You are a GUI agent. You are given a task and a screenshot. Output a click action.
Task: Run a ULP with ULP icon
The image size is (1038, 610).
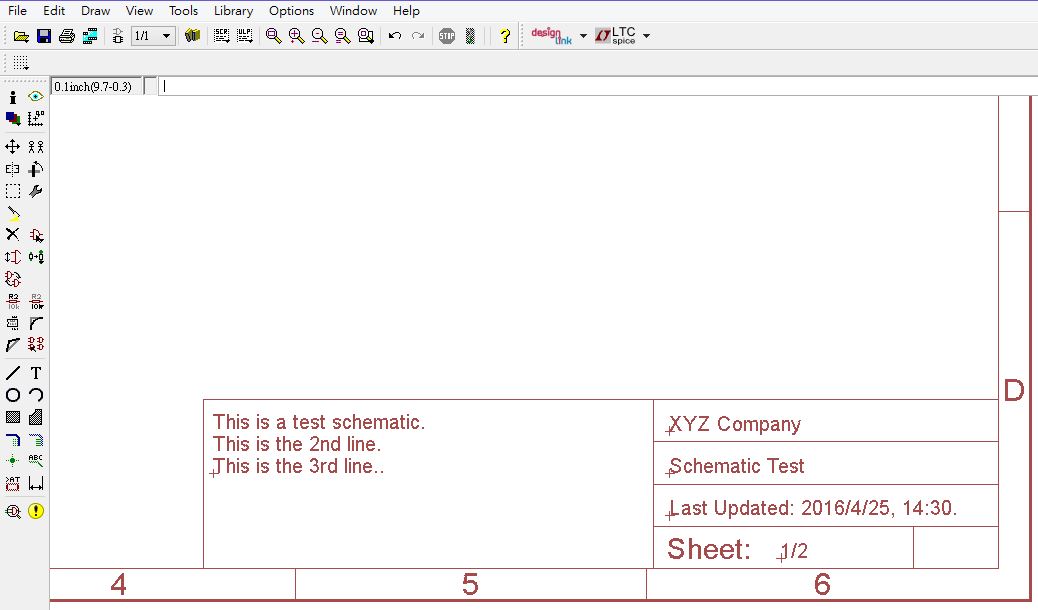coord(245,36)
